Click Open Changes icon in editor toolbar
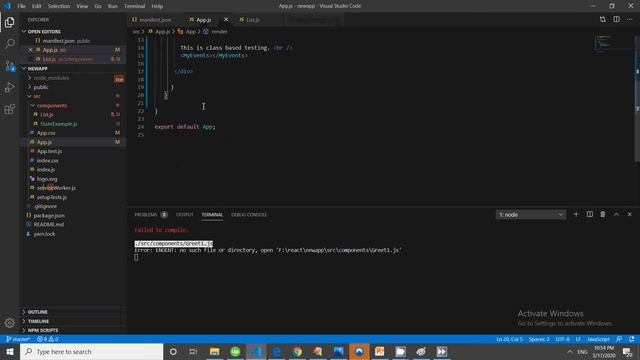This screenshot has width=640, height=360. [x=602, y=20]
